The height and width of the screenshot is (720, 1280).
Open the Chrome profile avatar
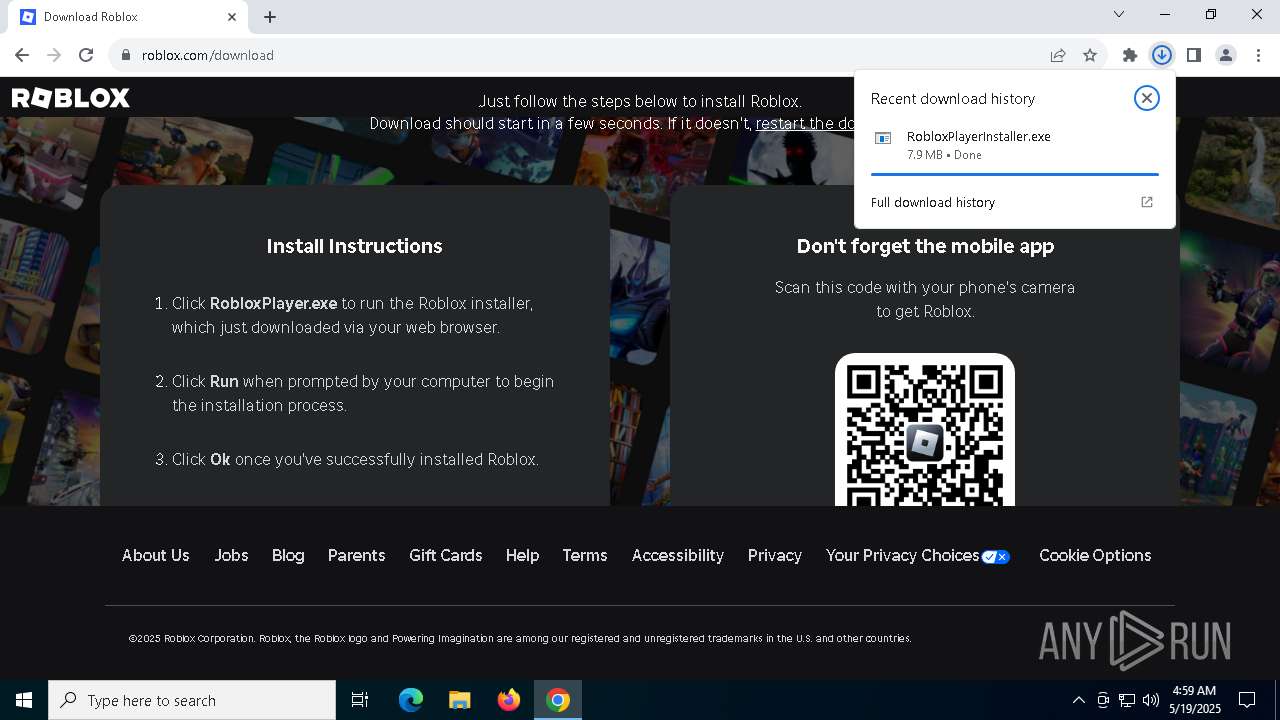[x=1226, y=55]
